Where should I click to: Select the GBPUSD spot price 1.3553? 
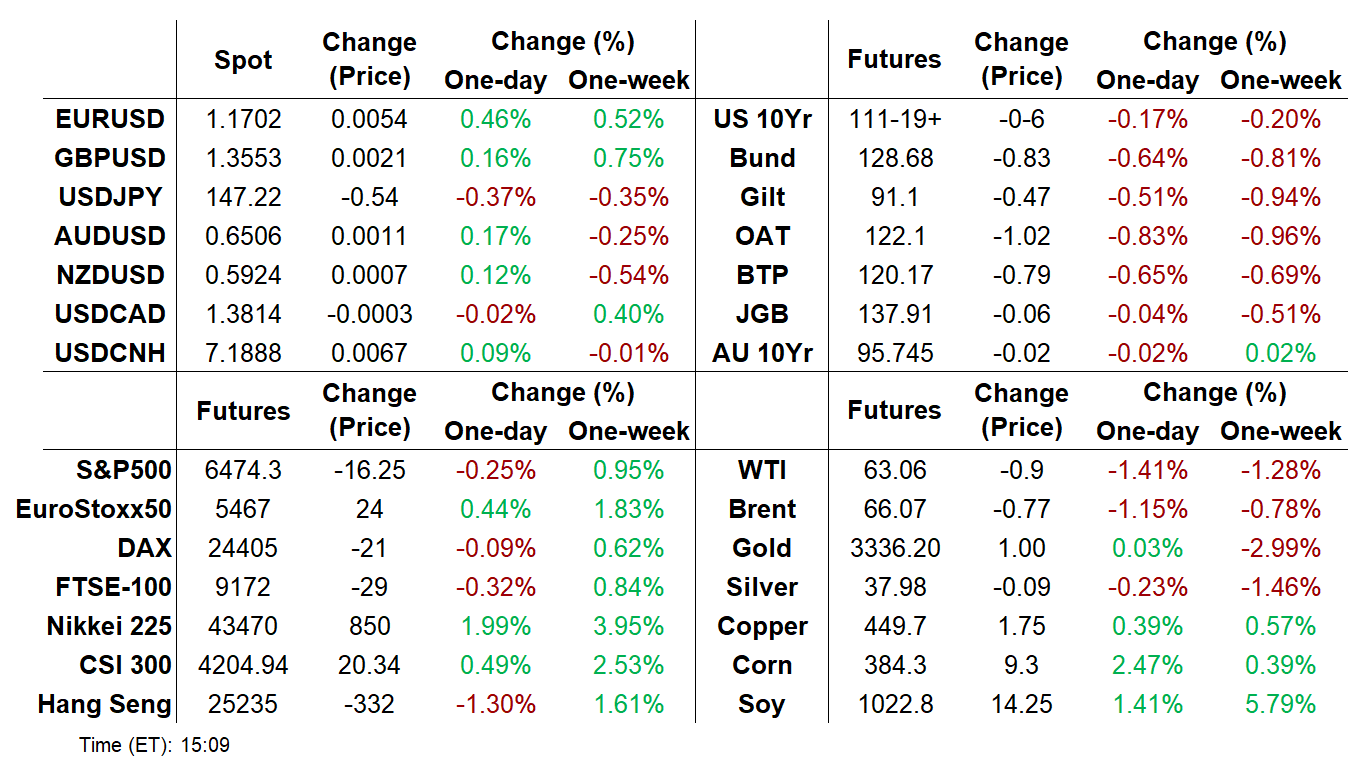click(x=244, y=159)
